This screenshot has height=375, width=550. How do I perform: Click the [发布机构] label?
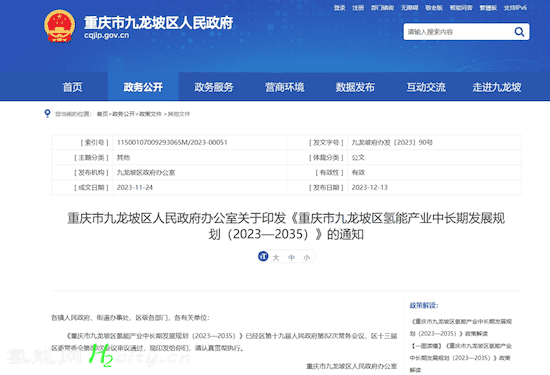pyautogui.click(x=91, y=173)
